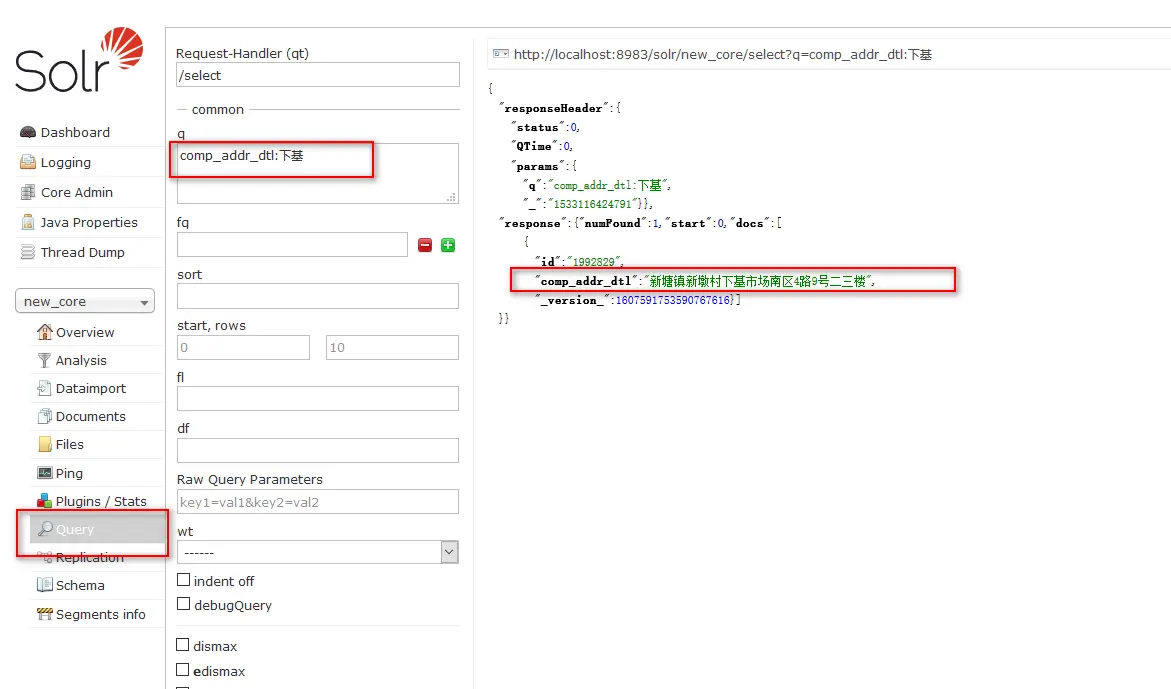Click the Files folder icon
1171x689 pixels.
[45, 444]
